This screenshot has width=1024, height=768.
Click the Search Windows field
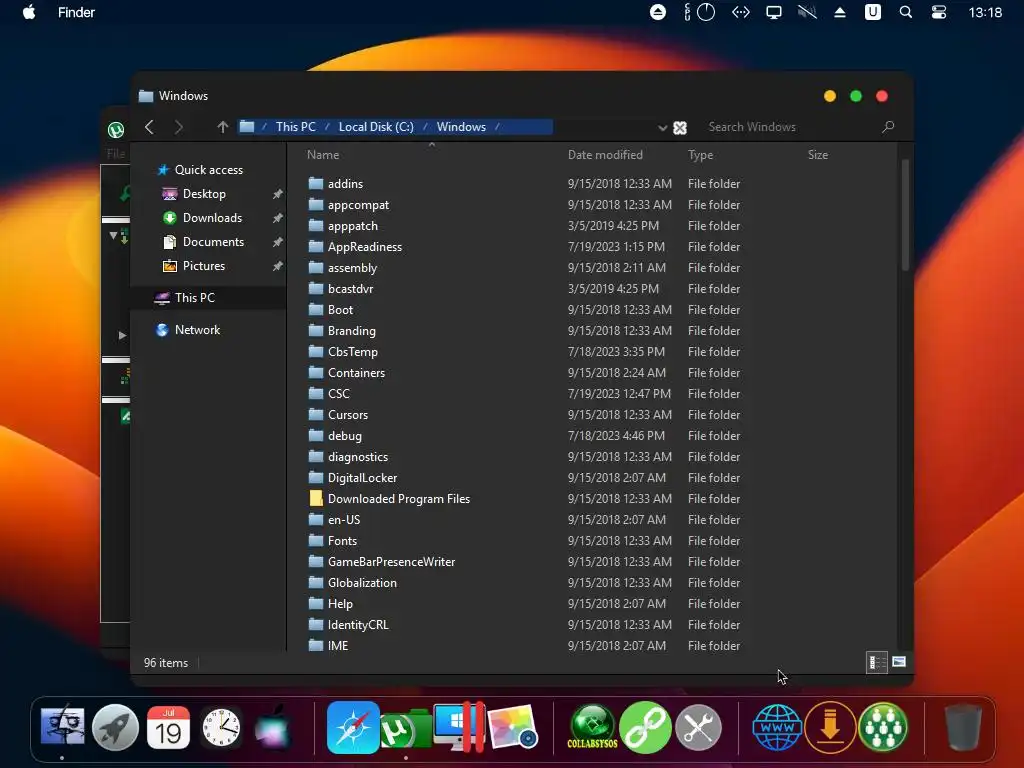[x=790, y=127]
